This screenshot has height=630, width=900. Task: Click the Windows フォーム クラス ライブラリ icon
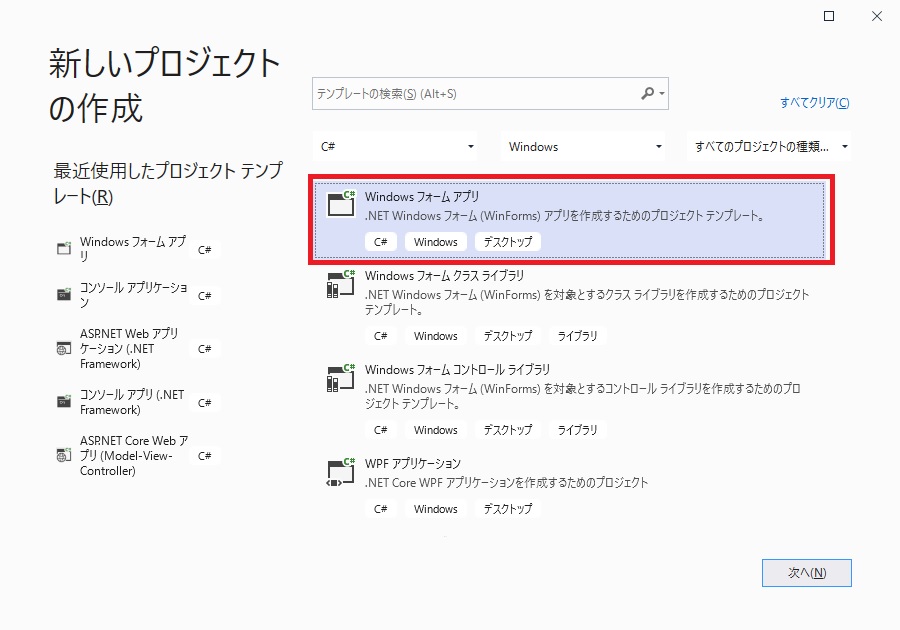click(x=341, y=283)
